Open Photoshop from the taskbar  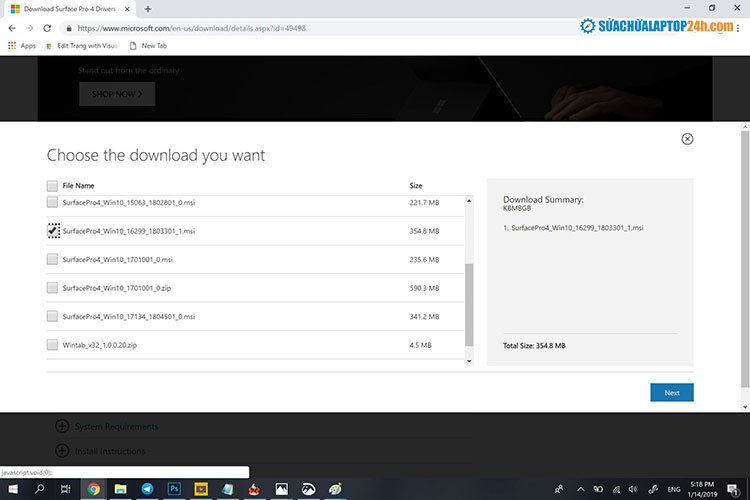pyautogui.click(x=174, y=489)
